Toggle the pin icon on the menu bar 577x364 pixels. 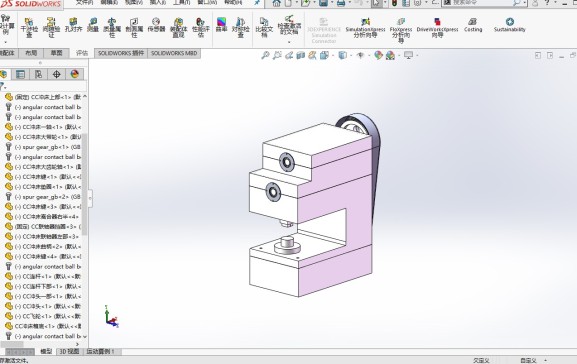coord(257,3)
